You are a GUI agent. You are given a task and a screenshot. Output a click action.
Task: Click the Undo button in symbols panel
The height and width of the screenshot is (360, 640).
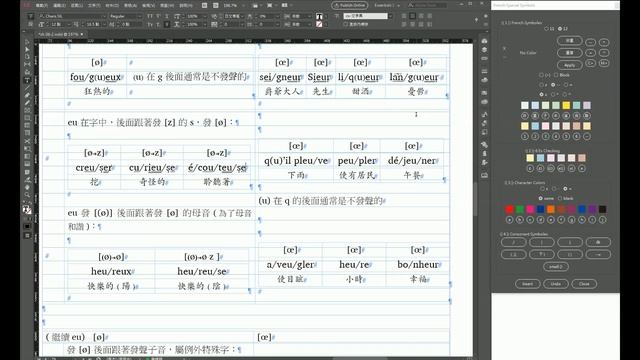556,284
